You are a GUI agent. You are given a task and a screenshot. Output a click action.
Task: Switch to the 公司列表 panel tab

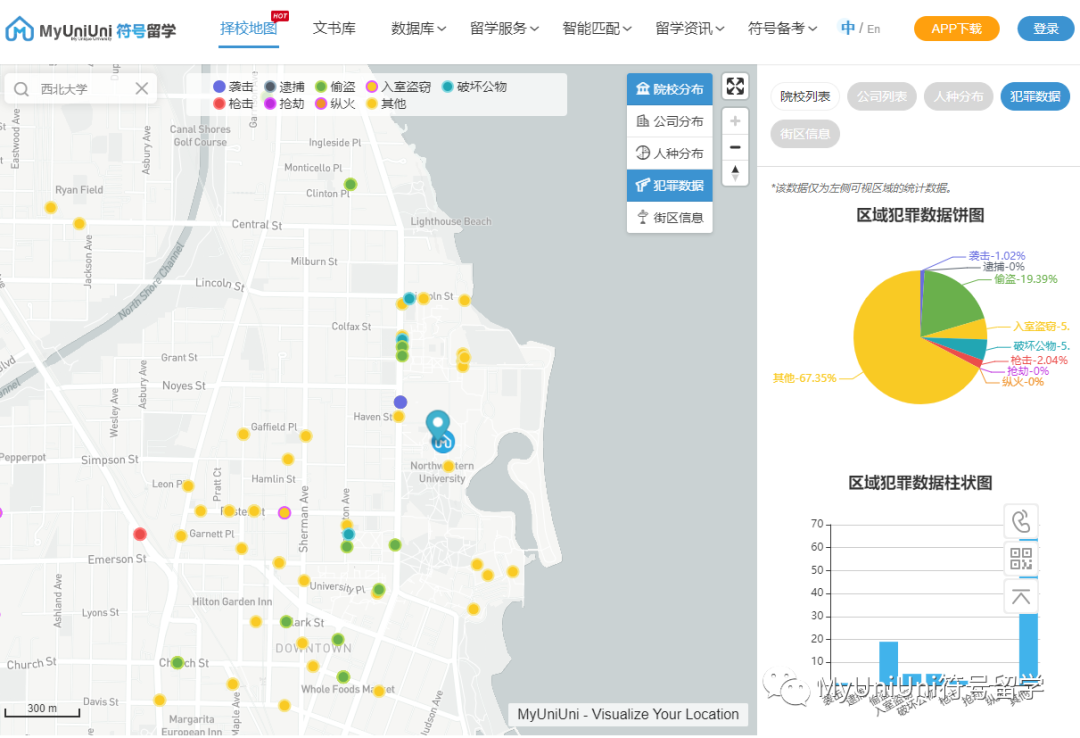(882, 96)
